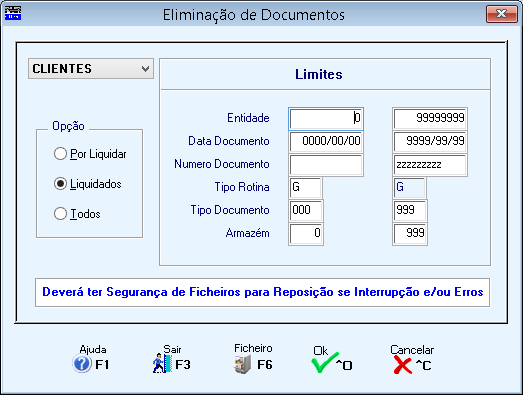This screenshot has width=523, height=395.
Task: Click Numero Documento end field zzzzzzzzz
Action: 430,165
